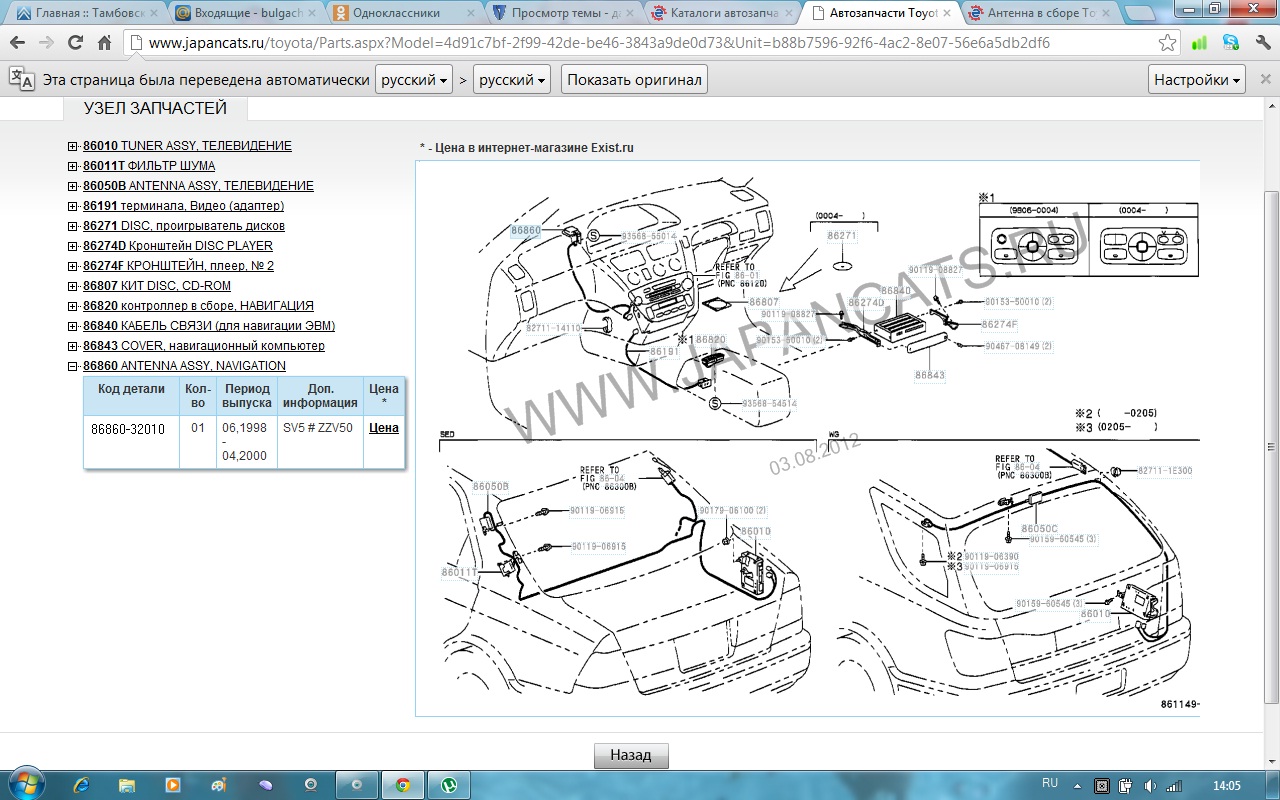
Task: Click the address bar URL field
Action: tap(640, 43)
